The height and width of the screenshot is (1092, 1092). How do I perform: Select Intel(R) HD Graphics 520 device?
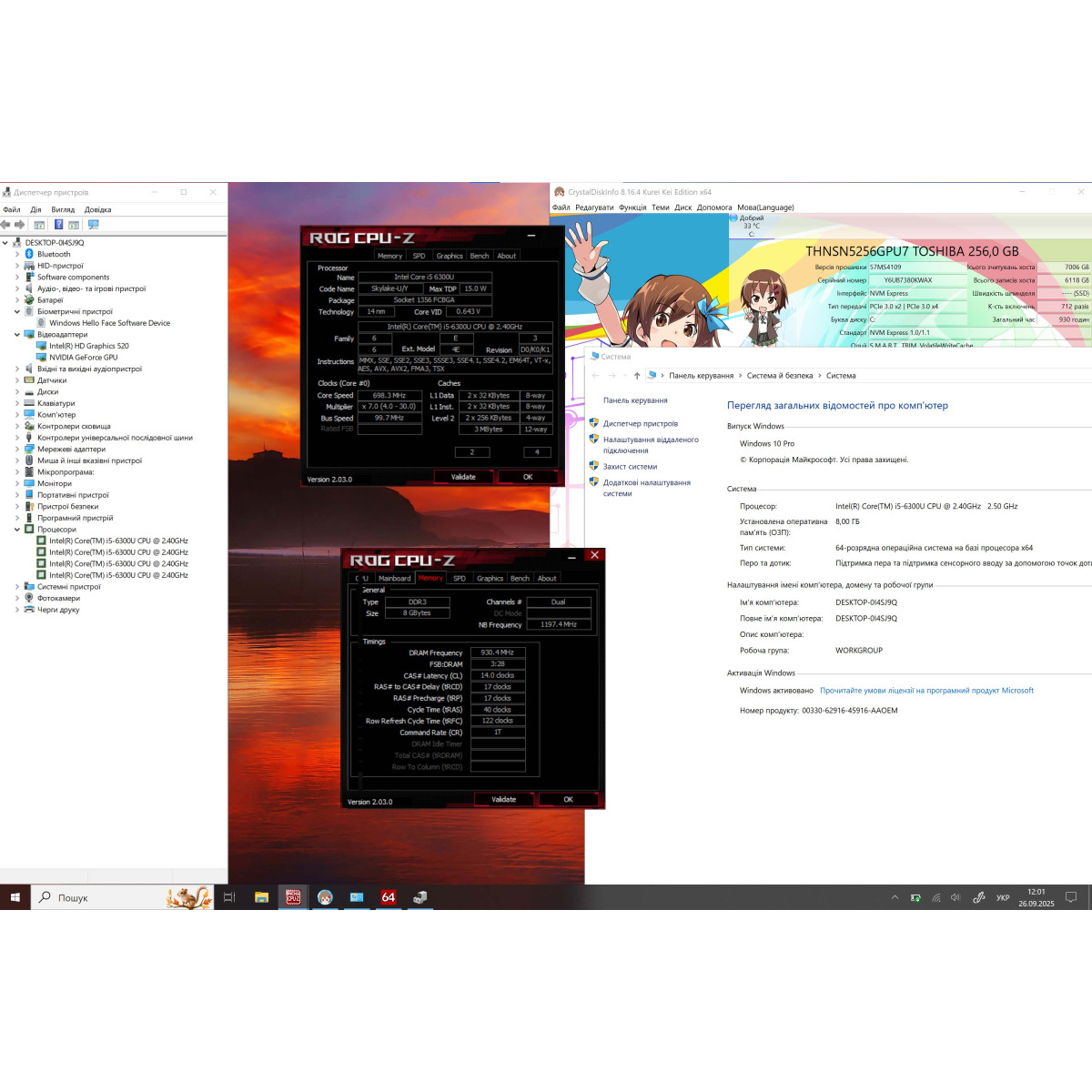pyautogui.click(x=88, y=346)
